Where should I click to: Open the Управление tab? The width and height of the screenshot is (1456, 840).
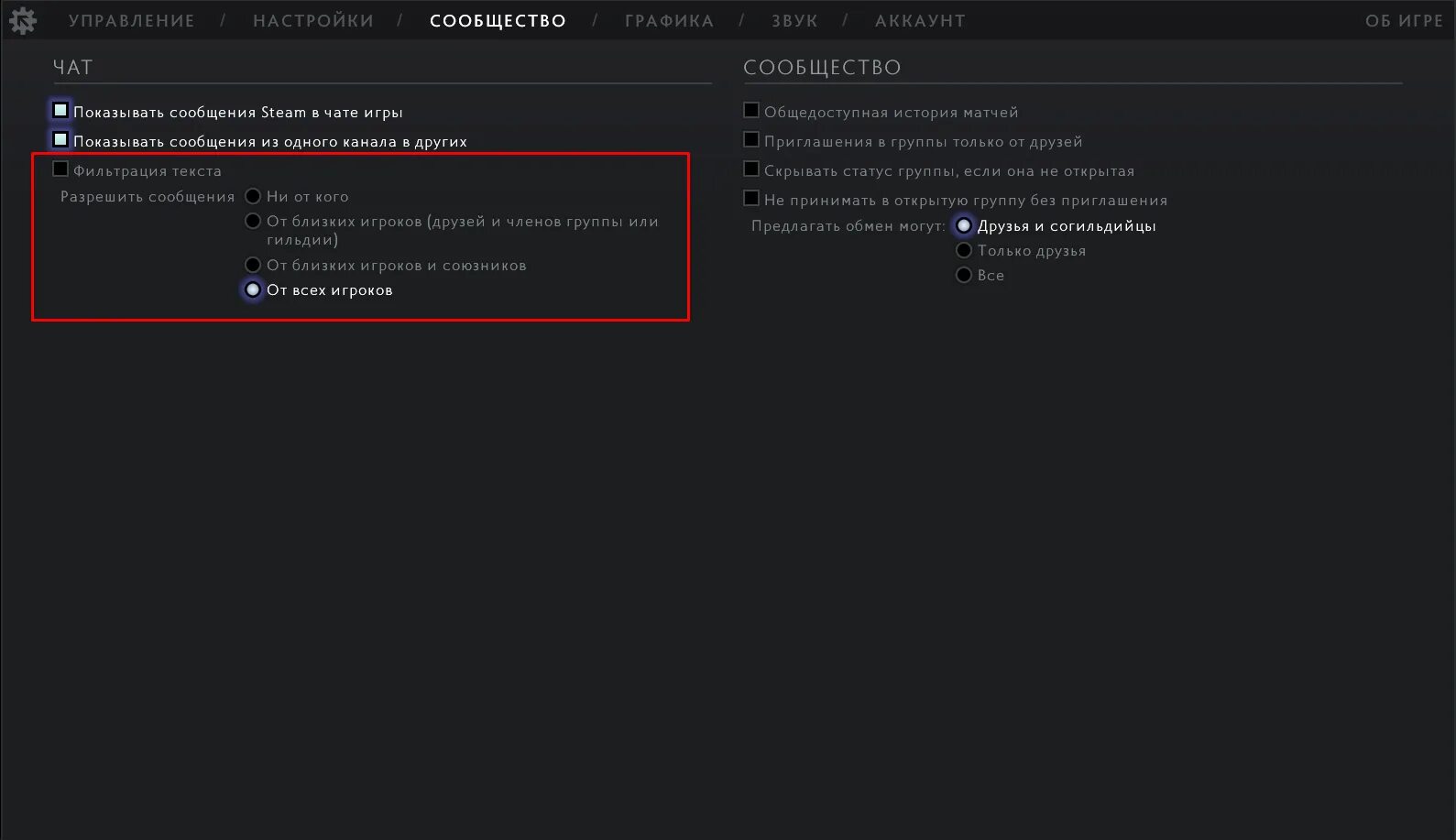[131, 21]
